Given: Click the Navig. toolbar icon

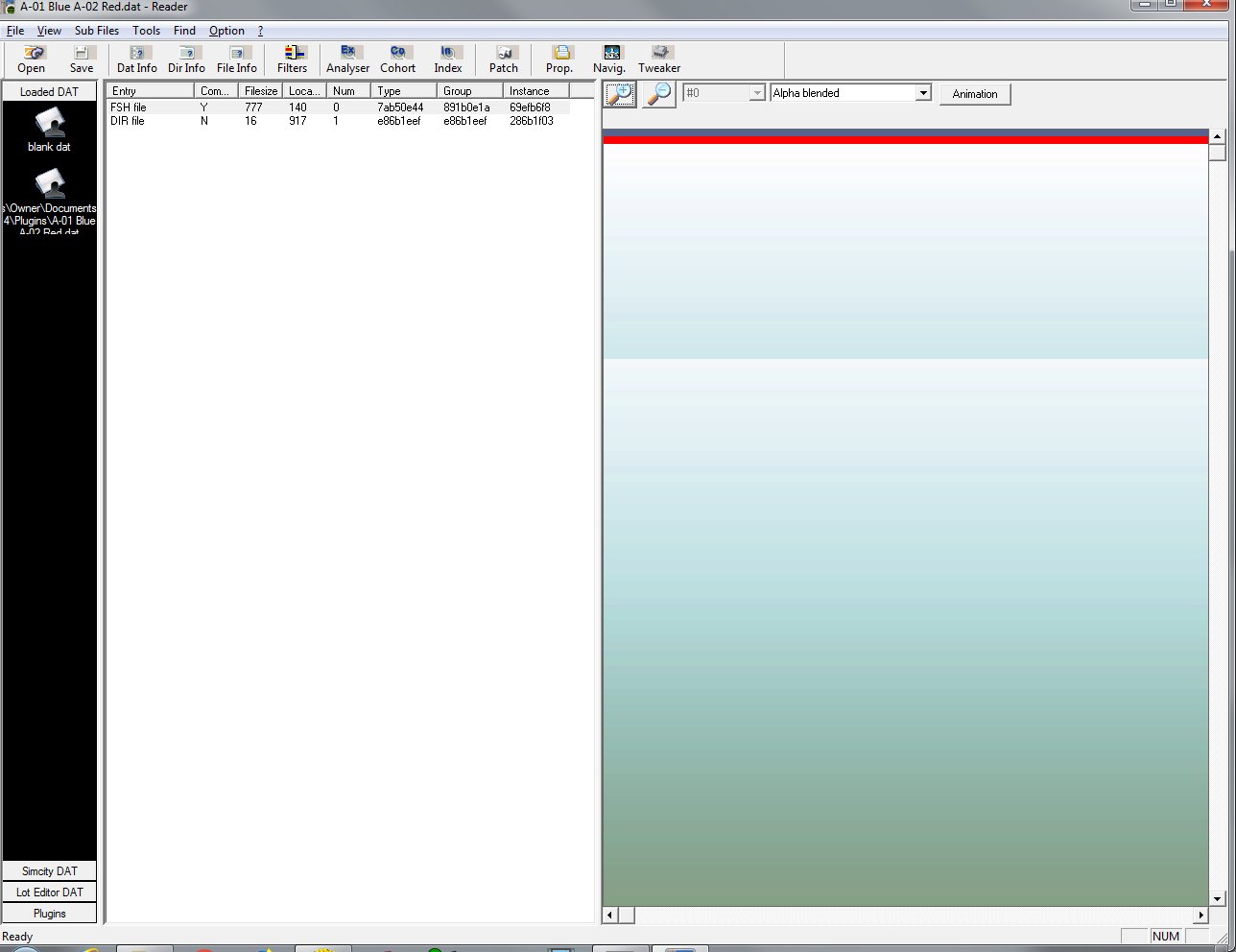Looking at the screenshot, I should (609, 59).
